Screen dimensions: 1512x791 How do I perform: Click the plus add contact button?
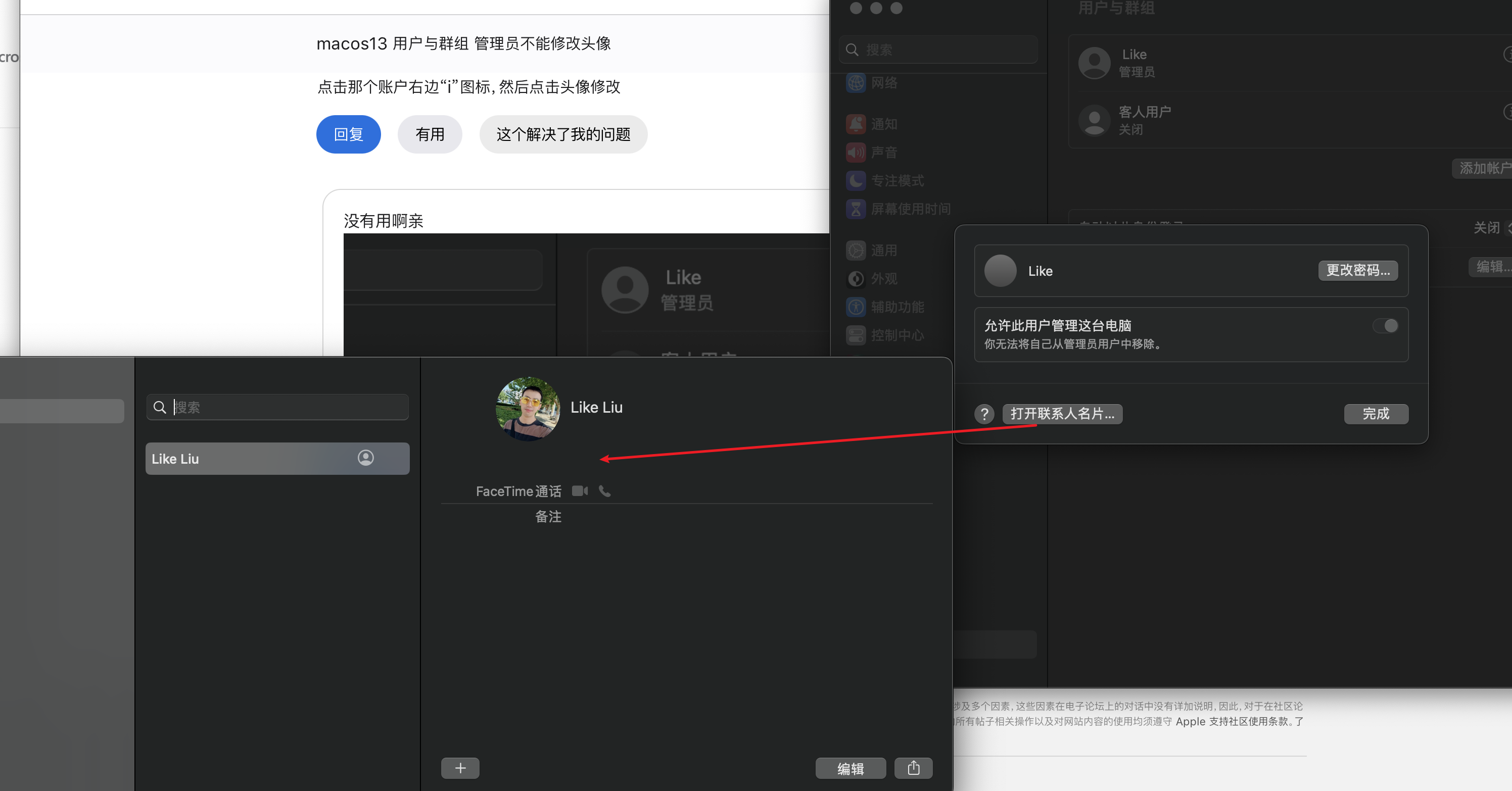(x=460, y=768)
